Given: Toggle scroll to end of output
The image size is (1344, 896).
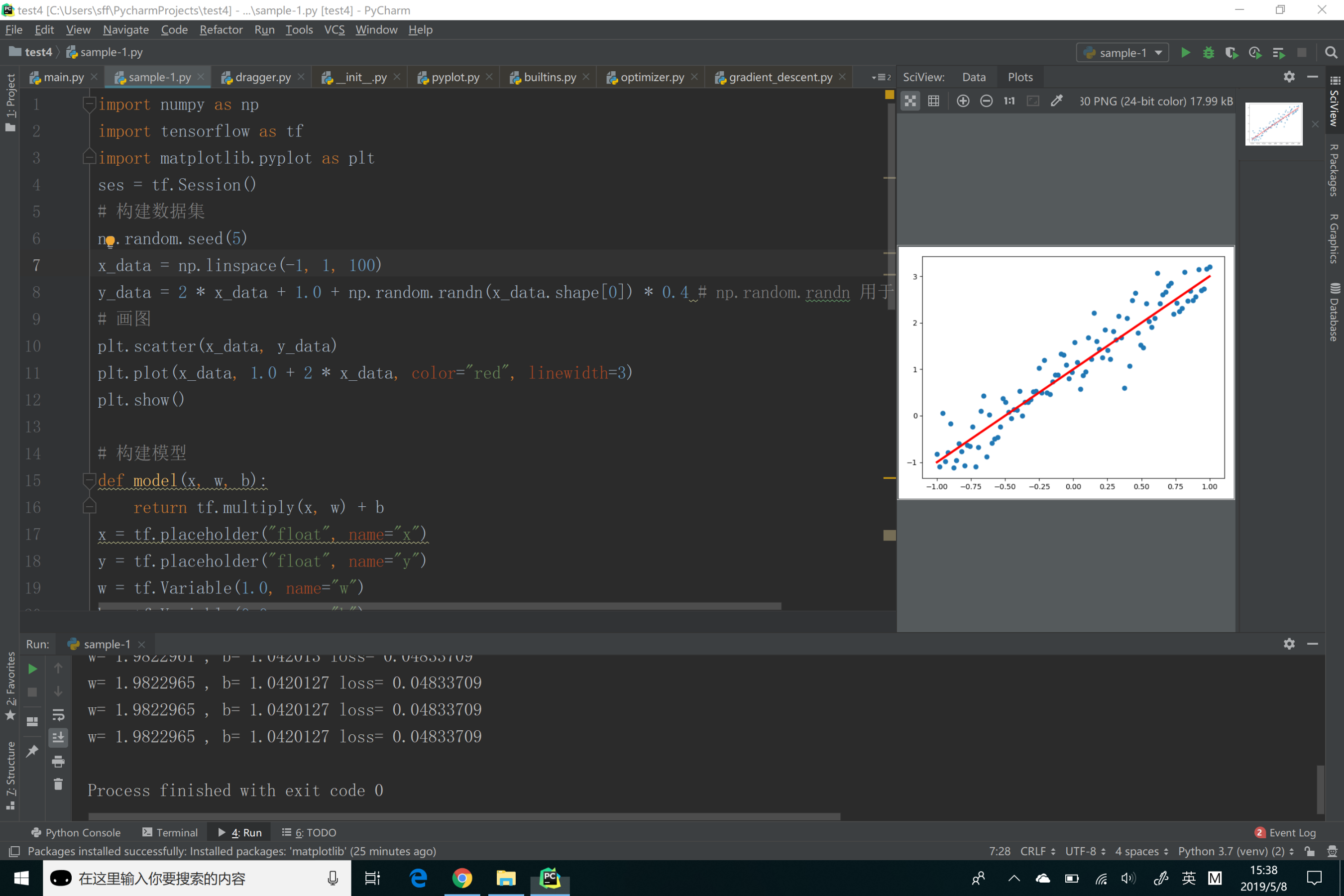Looking at the screenshot, I should (x=58, y=738).
